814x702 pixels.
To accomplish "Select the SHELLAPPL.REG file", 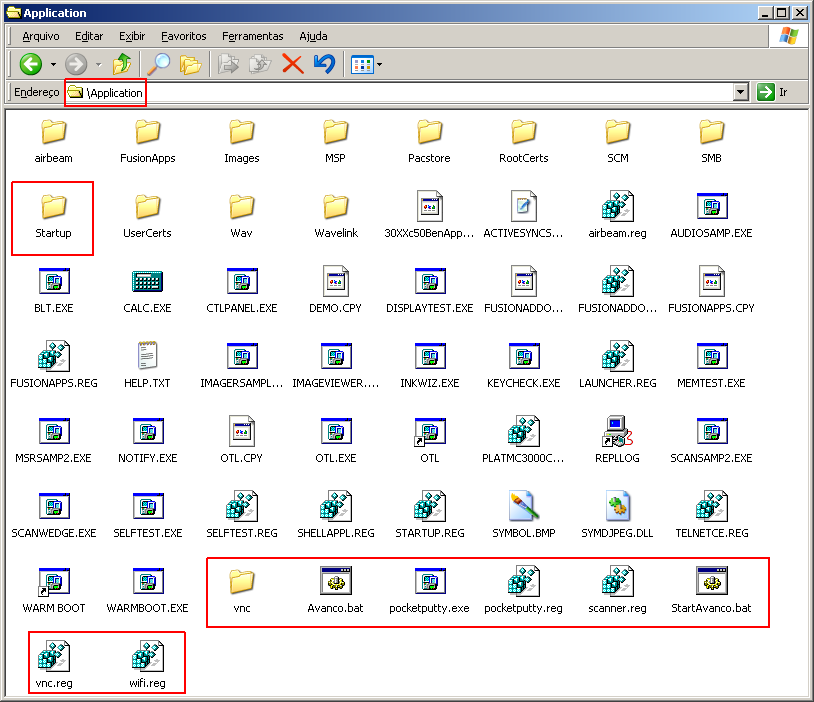I will pyautogui.click(x=336, y=516).
